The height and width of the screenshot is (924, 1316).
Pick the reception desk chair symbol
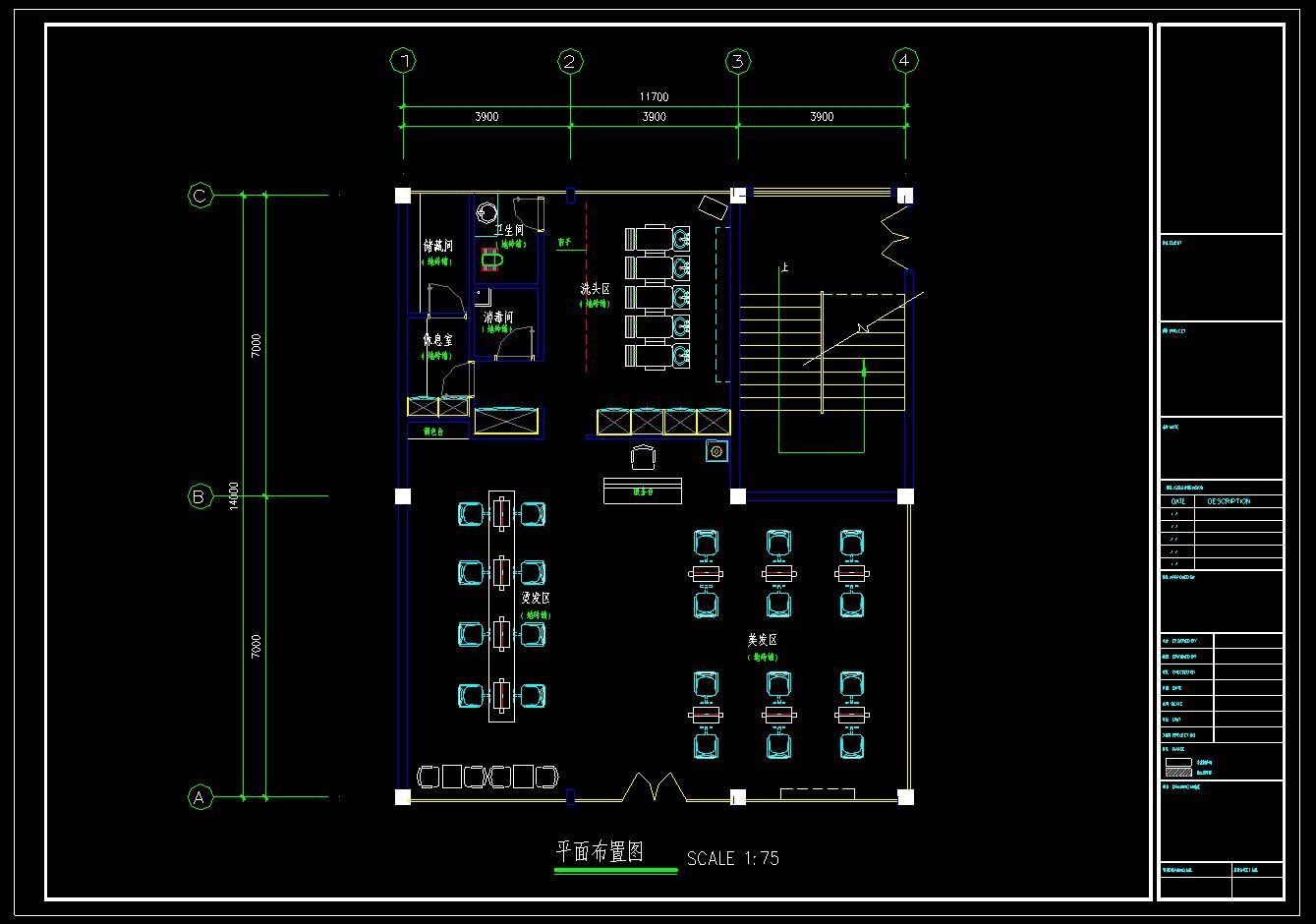pyautogui.click(x=642, y=457)
